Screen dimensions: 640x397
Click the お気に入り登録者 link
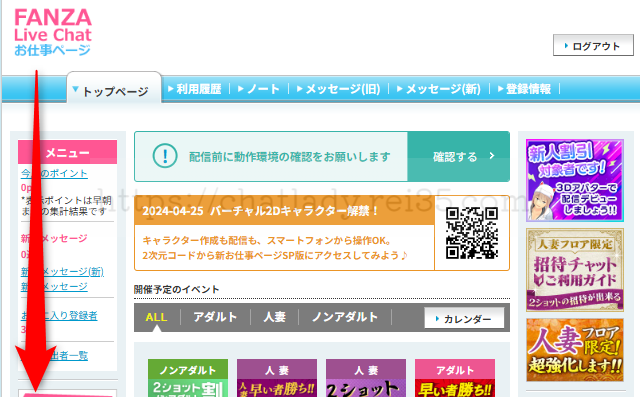tap(59, 315)
